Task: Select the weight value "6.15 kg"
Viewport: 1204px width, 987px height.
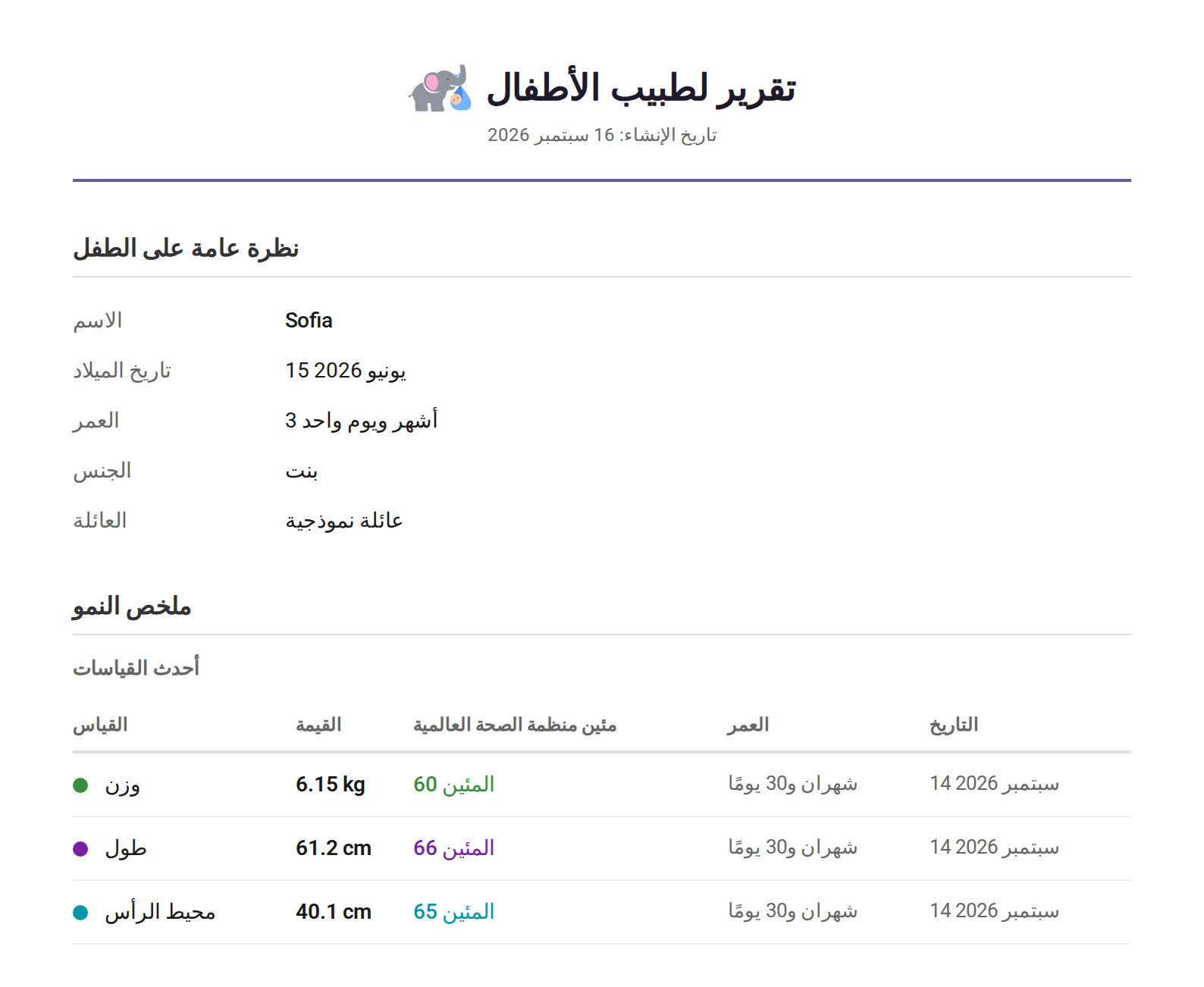Action: tap(331, 785)
